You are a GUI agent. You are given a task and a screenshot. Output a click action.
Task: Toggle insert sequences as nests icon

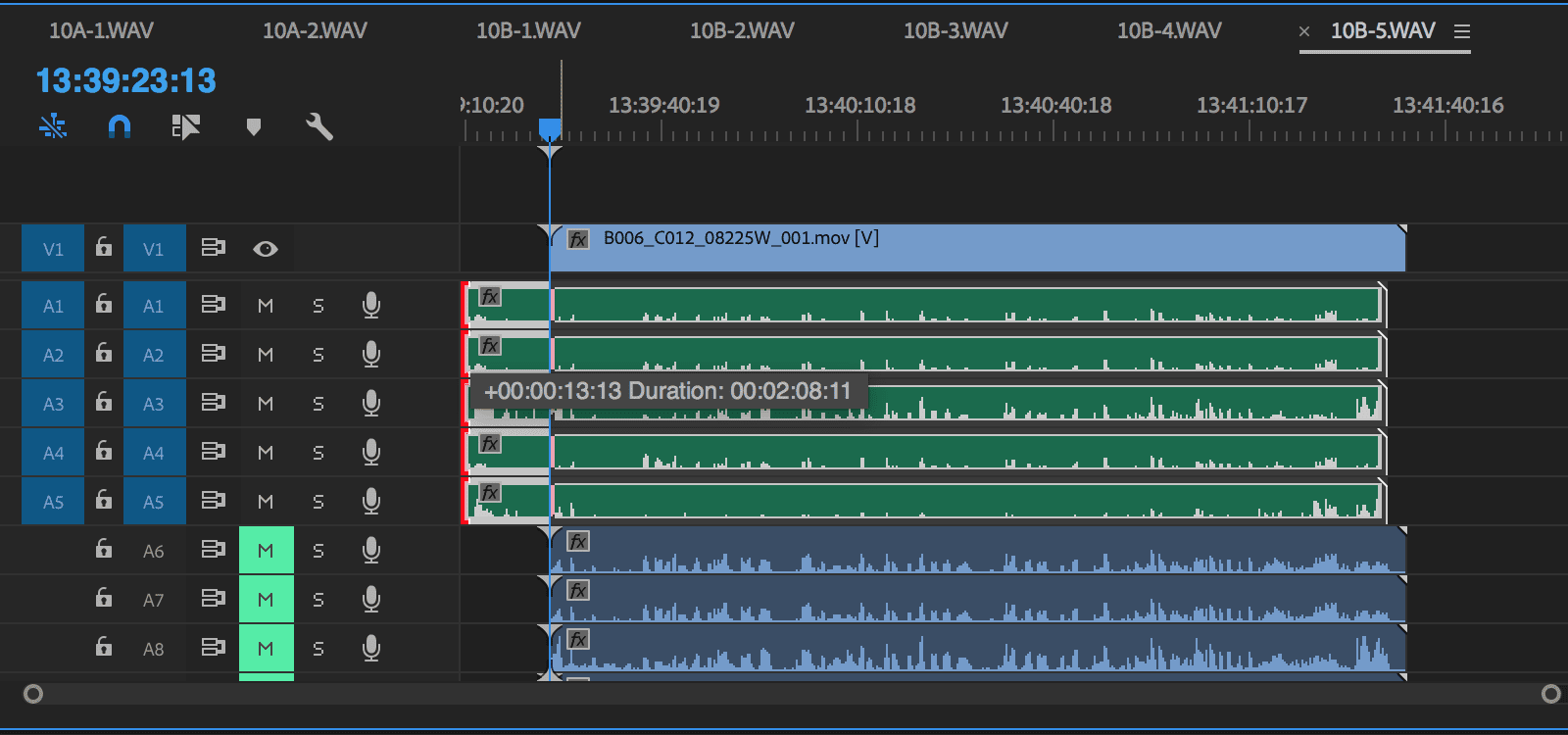53,126
